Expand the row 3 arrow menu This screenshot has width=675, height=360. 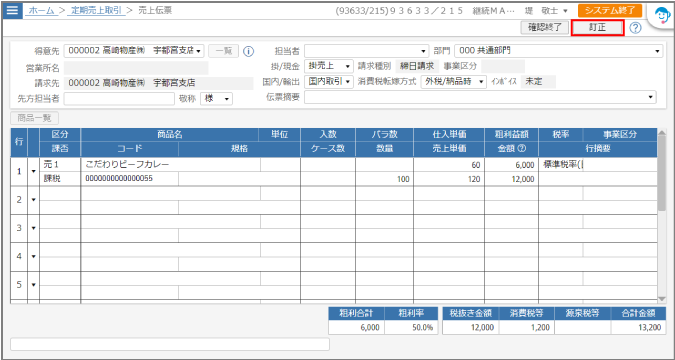point(34,228)
